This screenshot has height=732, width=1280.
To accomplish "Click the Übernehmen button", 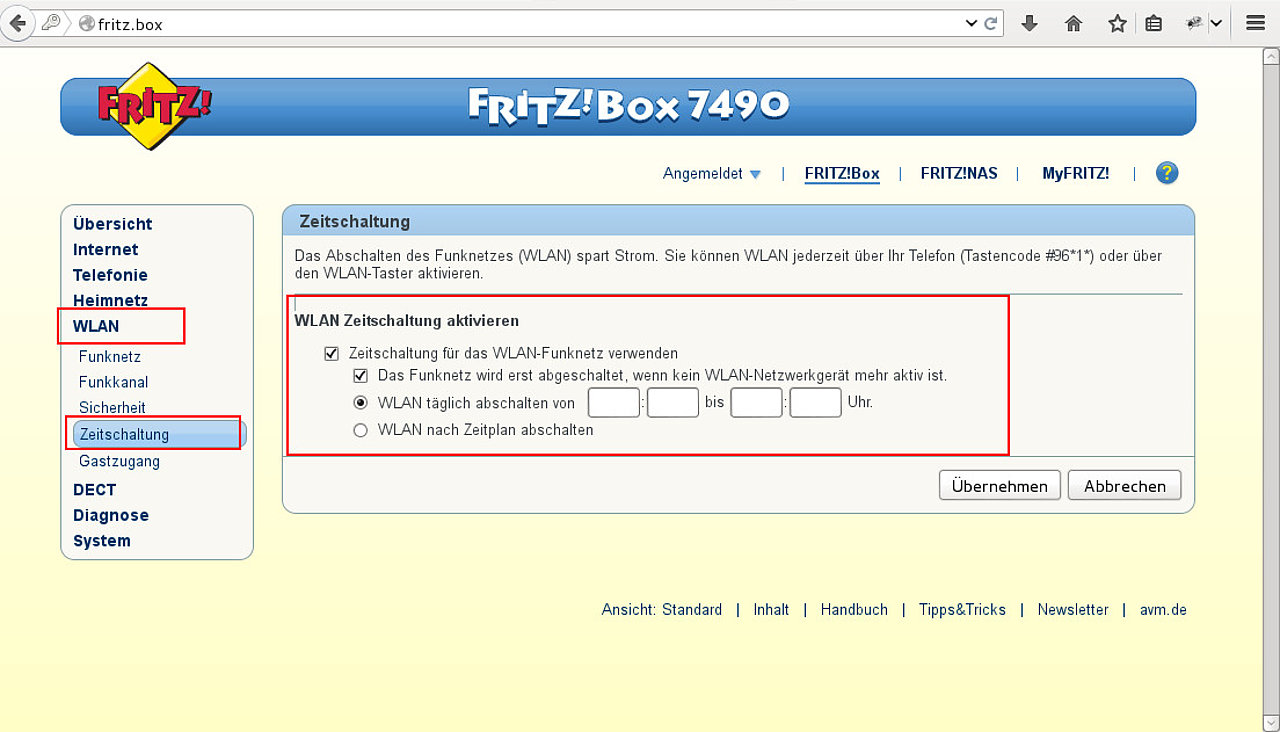I will pyautogui.click(x=1000, y=486).
